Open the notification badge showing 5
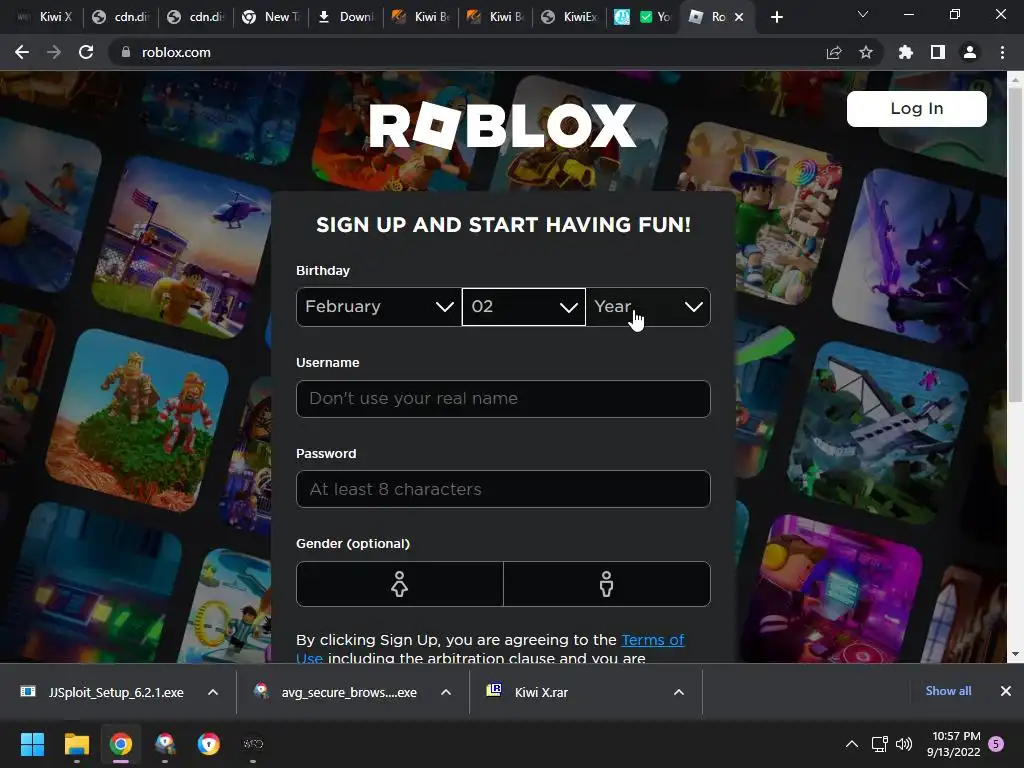1024x768 pixels. 996,744
